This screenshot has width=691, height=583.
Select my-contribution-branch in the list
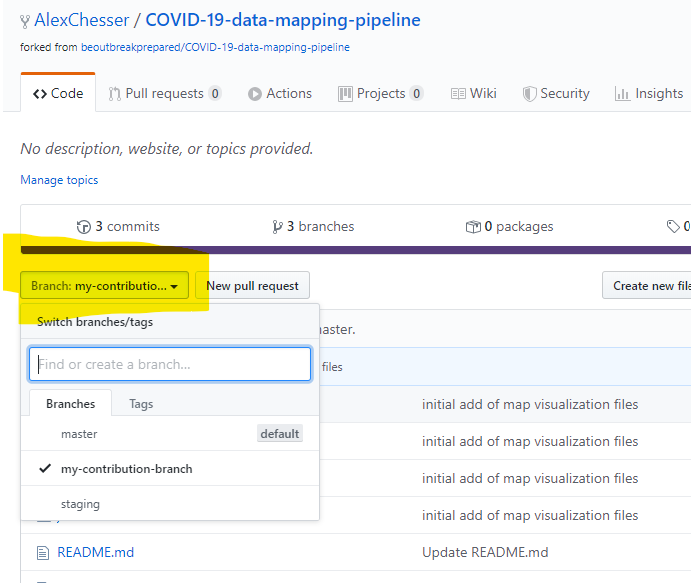170,468
